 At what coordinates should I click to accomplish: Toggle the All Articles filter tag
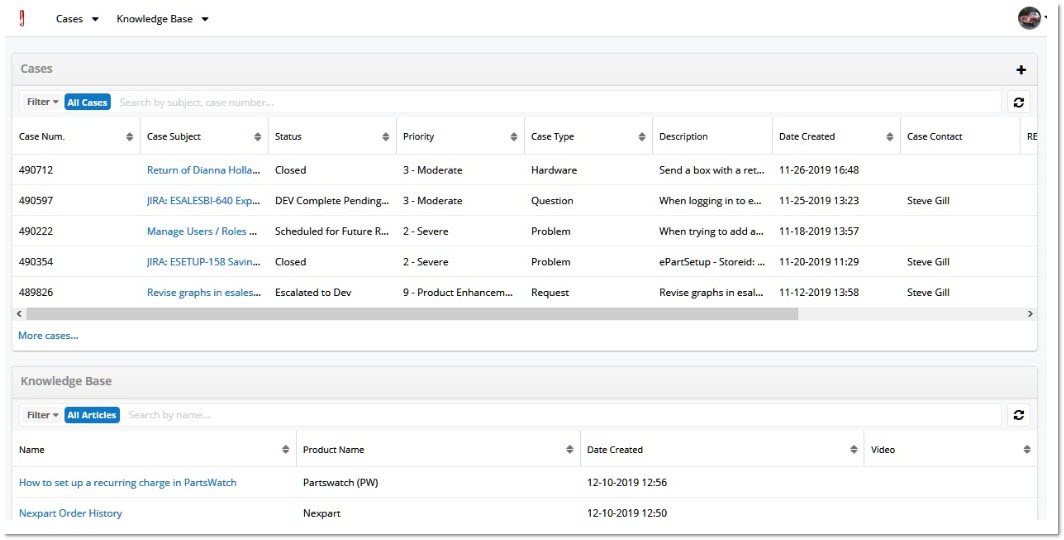coord(92,415)
